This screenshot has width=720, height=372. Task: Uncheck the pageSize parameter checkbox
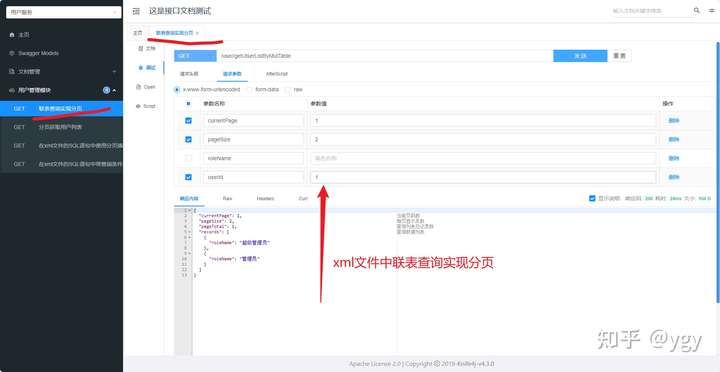point(188,139)
